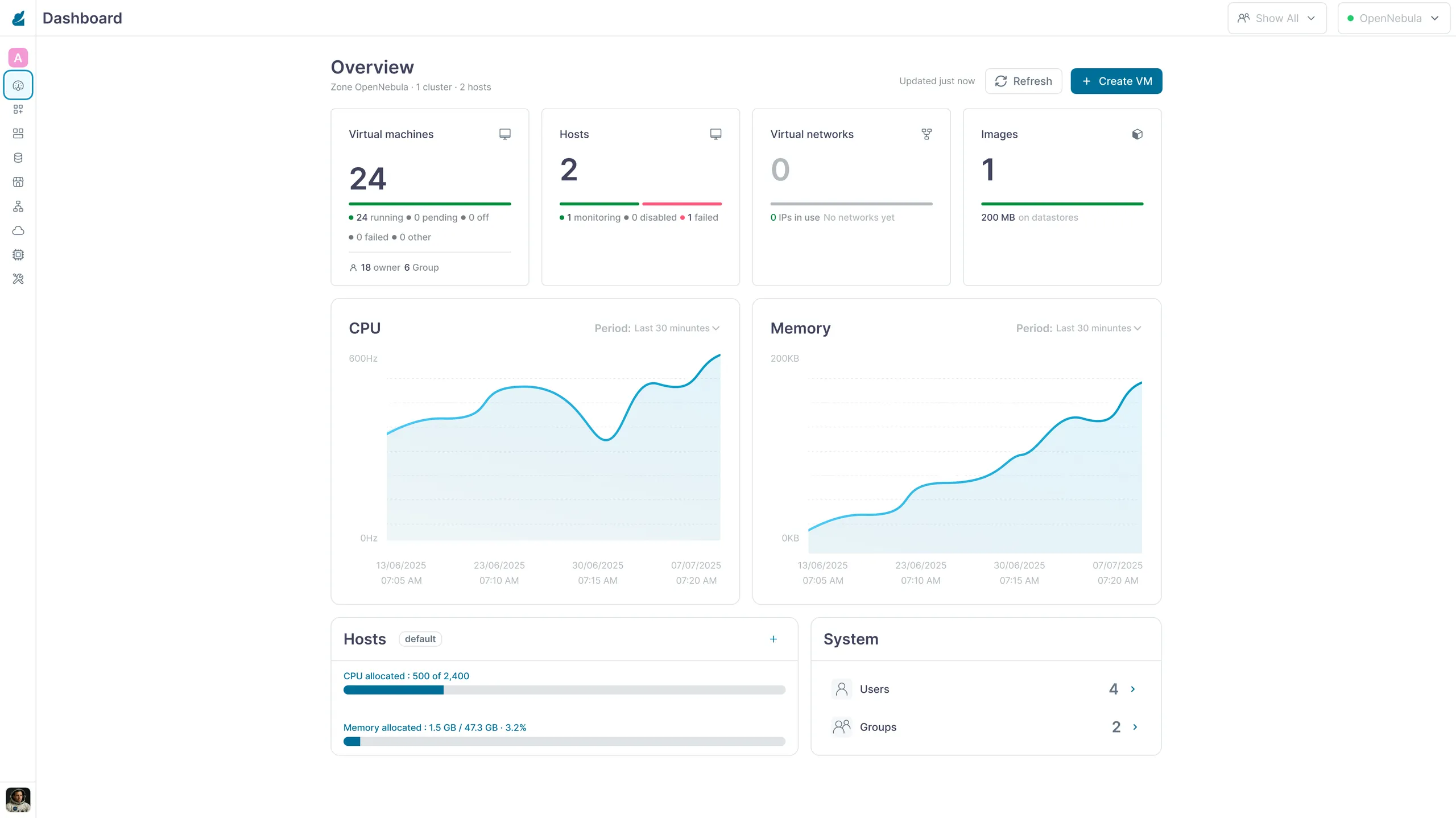Open the instances sidebar icon with plus

coord(18,109)
